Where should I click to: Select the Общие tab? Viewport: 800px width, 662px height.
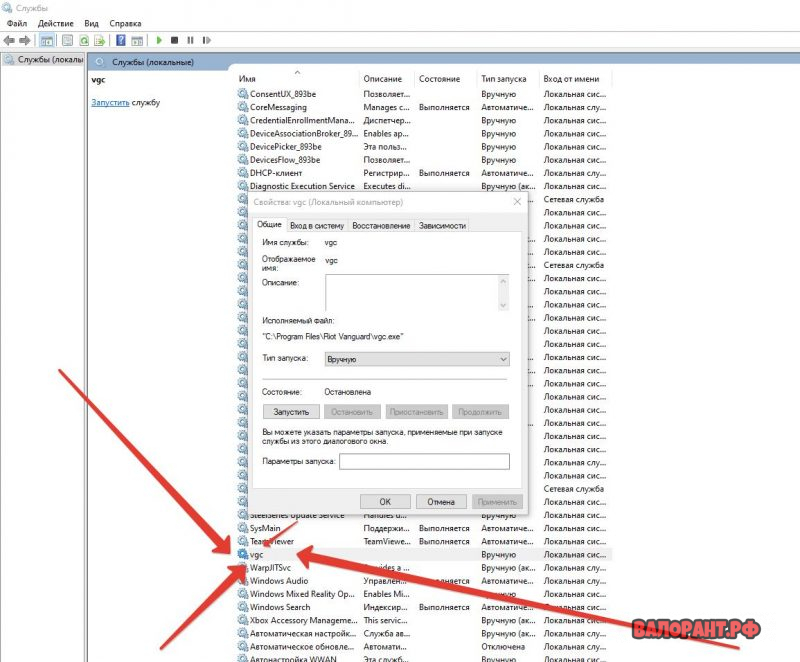click(x=269, y=224)
